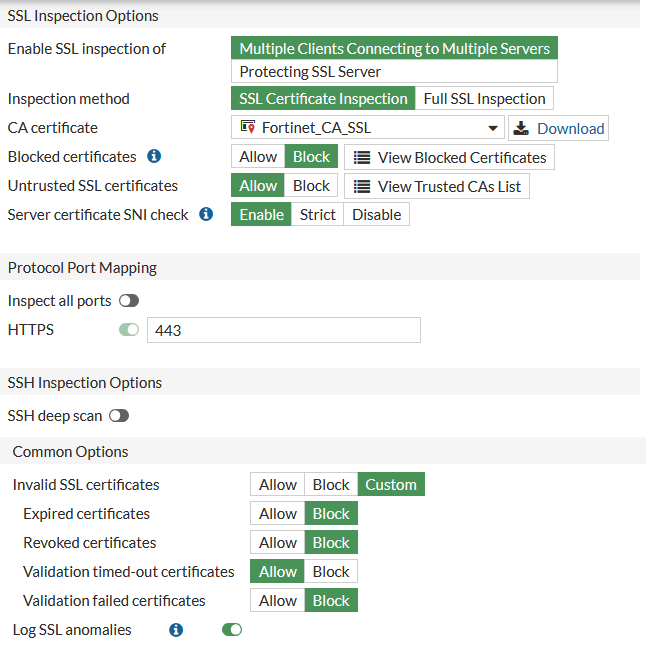Set SNI check to Strict
The image size is (649, 669).
(x=317, y=214)
